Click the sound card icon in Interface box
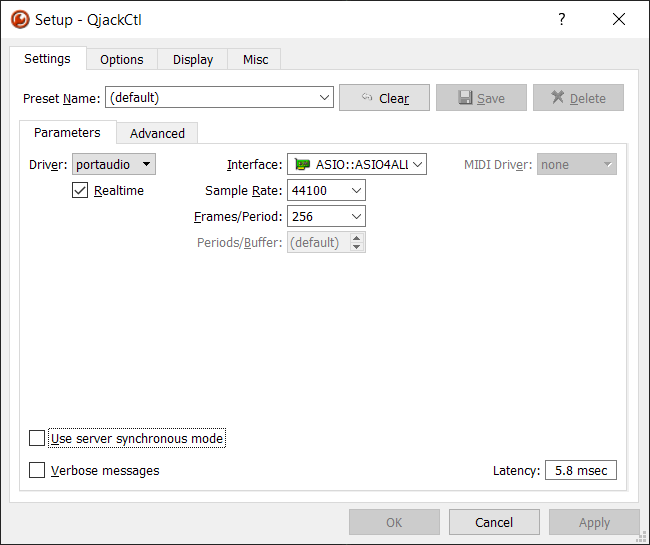Viewport: 650px width, 545px height. pyautogui.click(x=302, y=165)
